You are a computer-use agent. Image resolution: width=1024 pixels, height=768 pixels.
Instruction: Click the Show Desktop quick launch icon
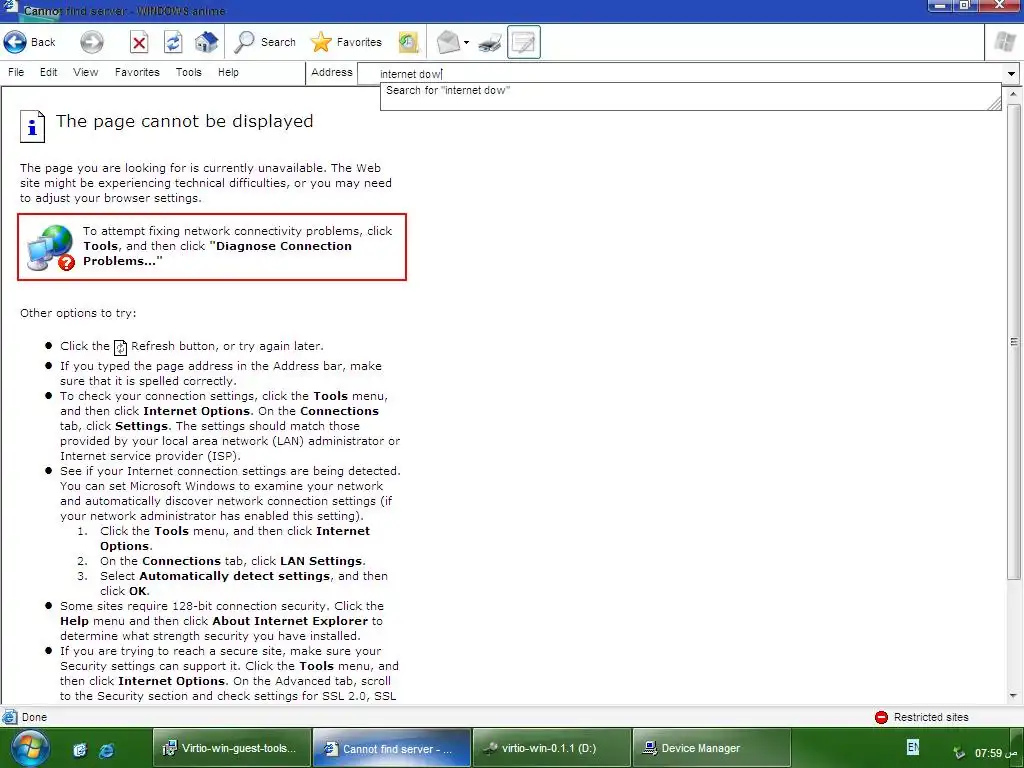(80, 750)
